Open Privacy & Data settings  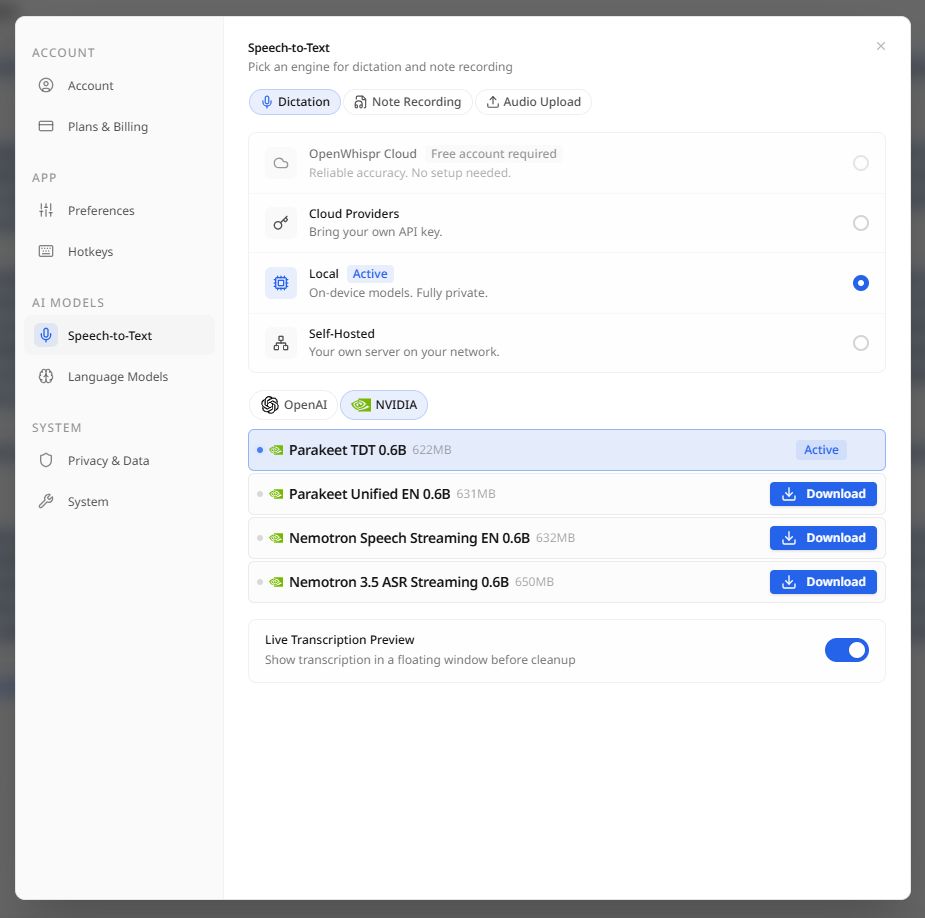119,461
